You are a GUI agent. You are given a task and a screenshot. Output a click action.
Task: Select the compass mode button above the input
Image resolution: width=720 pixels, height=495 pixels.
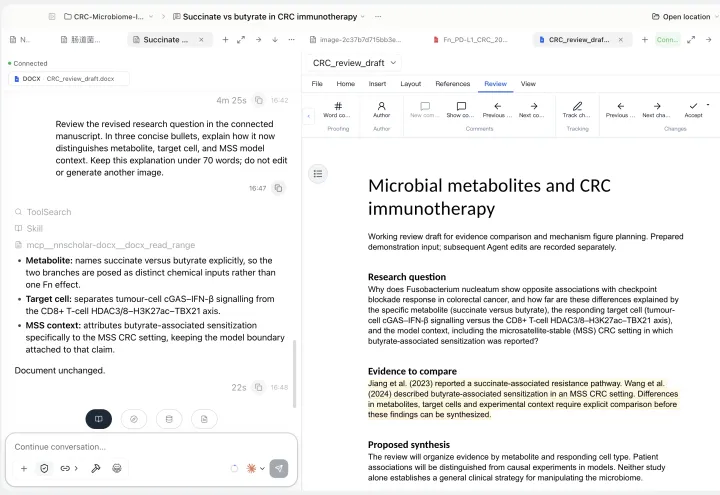coord(134,419)
